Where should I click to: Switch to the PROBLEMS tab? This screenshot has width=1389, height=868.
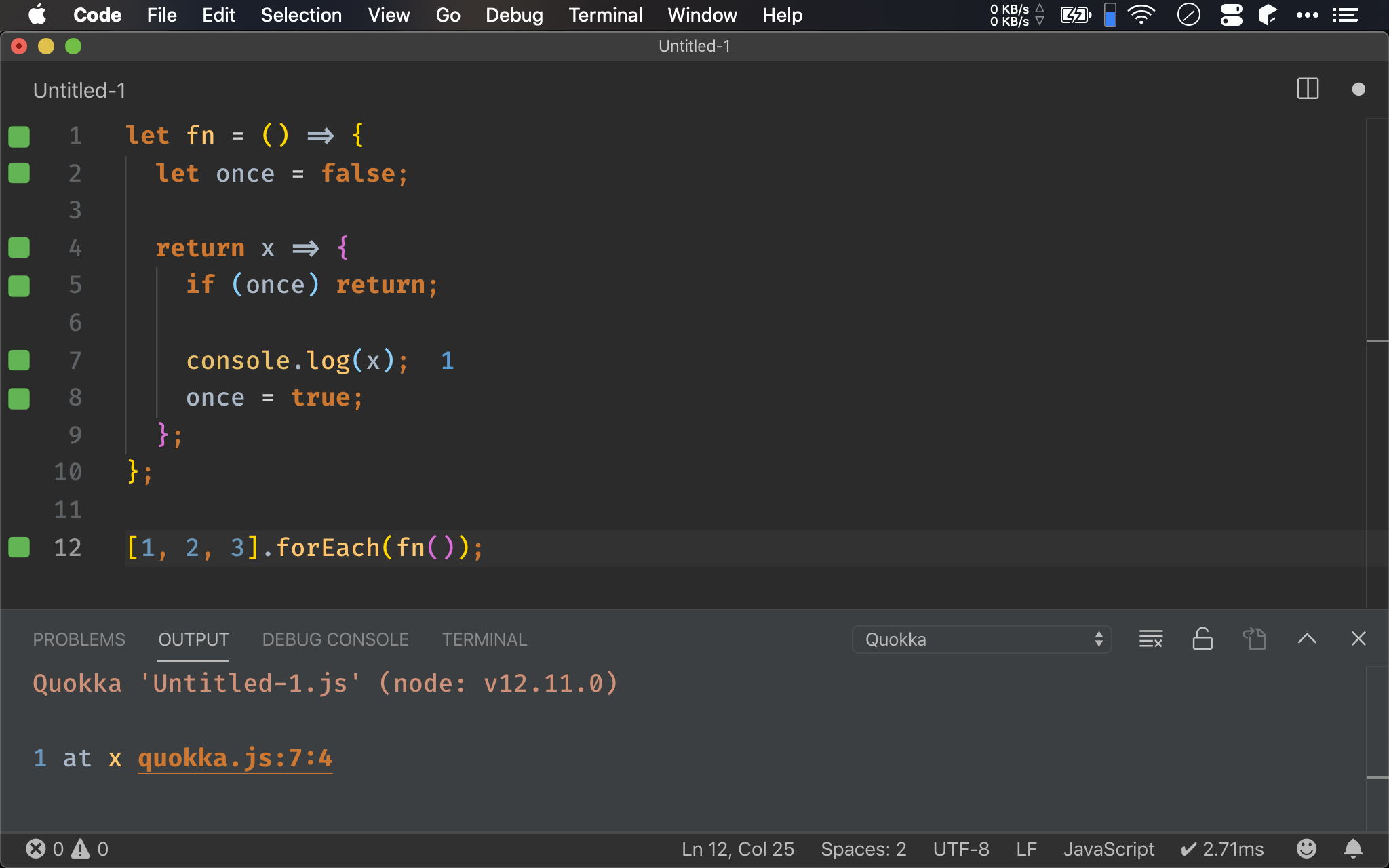(x=79, y=639)
